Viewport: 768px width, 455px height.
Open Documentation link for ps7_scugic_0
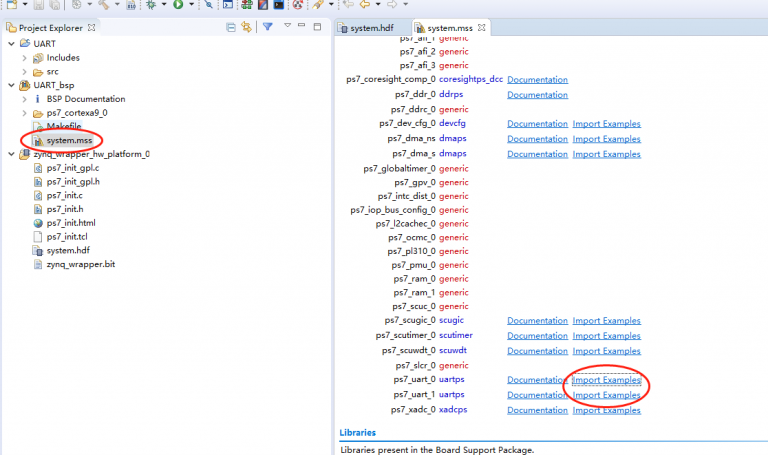(x=537, y=321)
